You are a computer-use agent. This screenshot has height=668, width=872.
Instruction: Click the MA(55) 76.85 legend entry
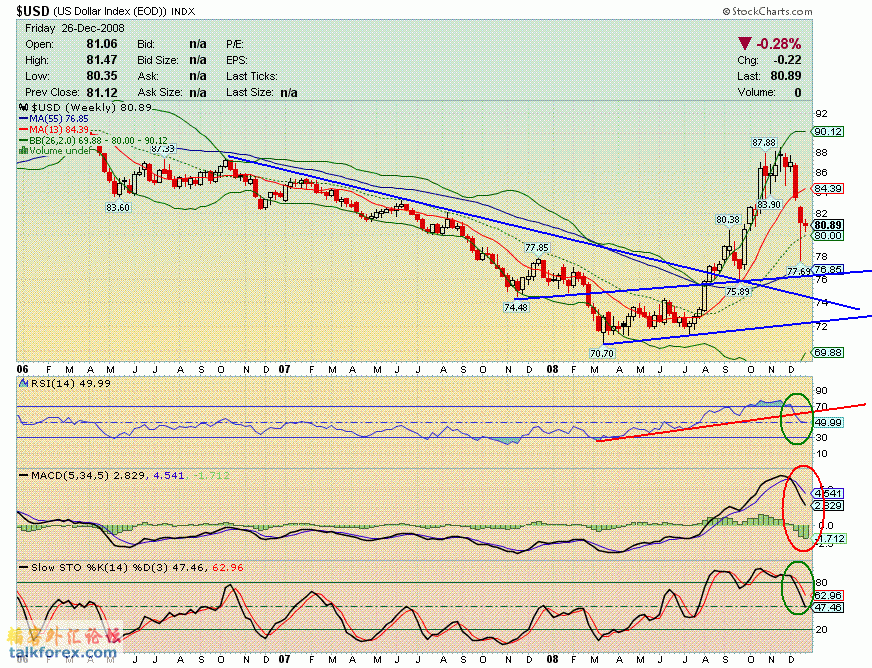point(54,118)
